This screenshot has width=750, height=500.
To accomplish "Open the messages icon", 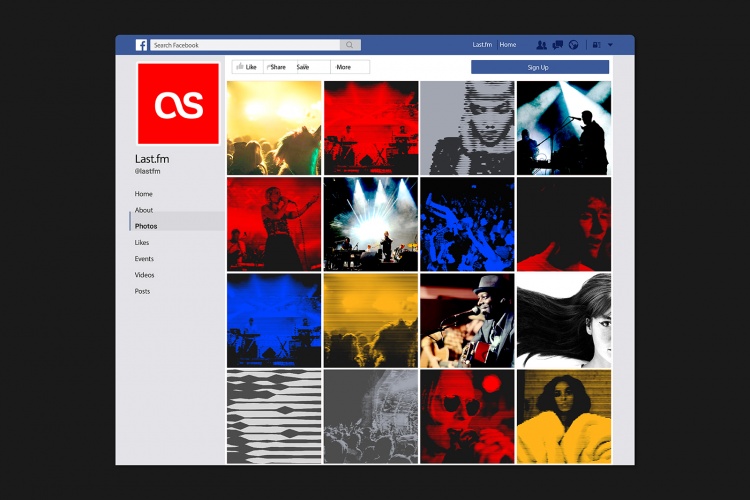I will 557,45.
